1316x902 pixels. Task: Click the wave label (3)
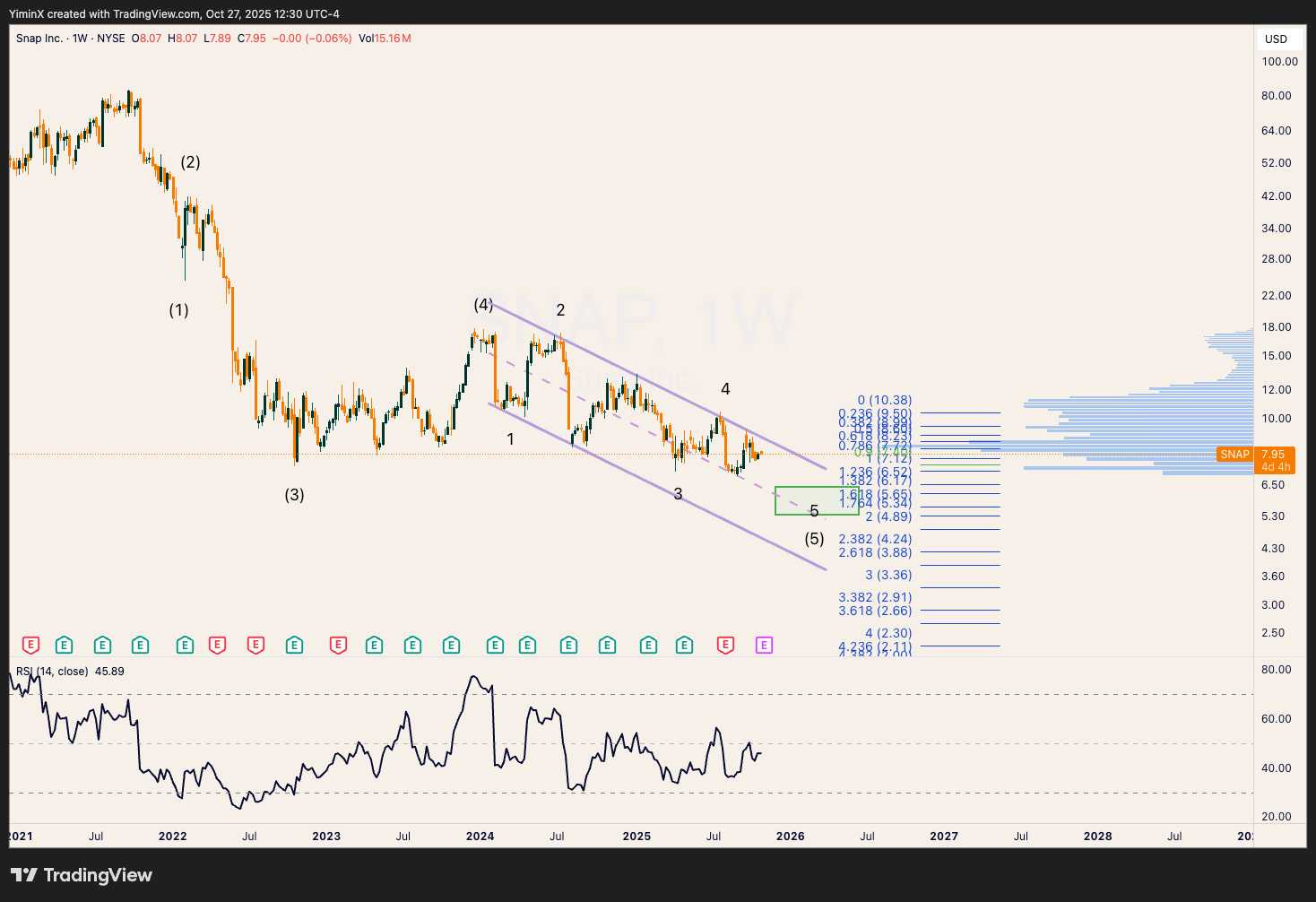pyautogui.click(x=294, y=495)
